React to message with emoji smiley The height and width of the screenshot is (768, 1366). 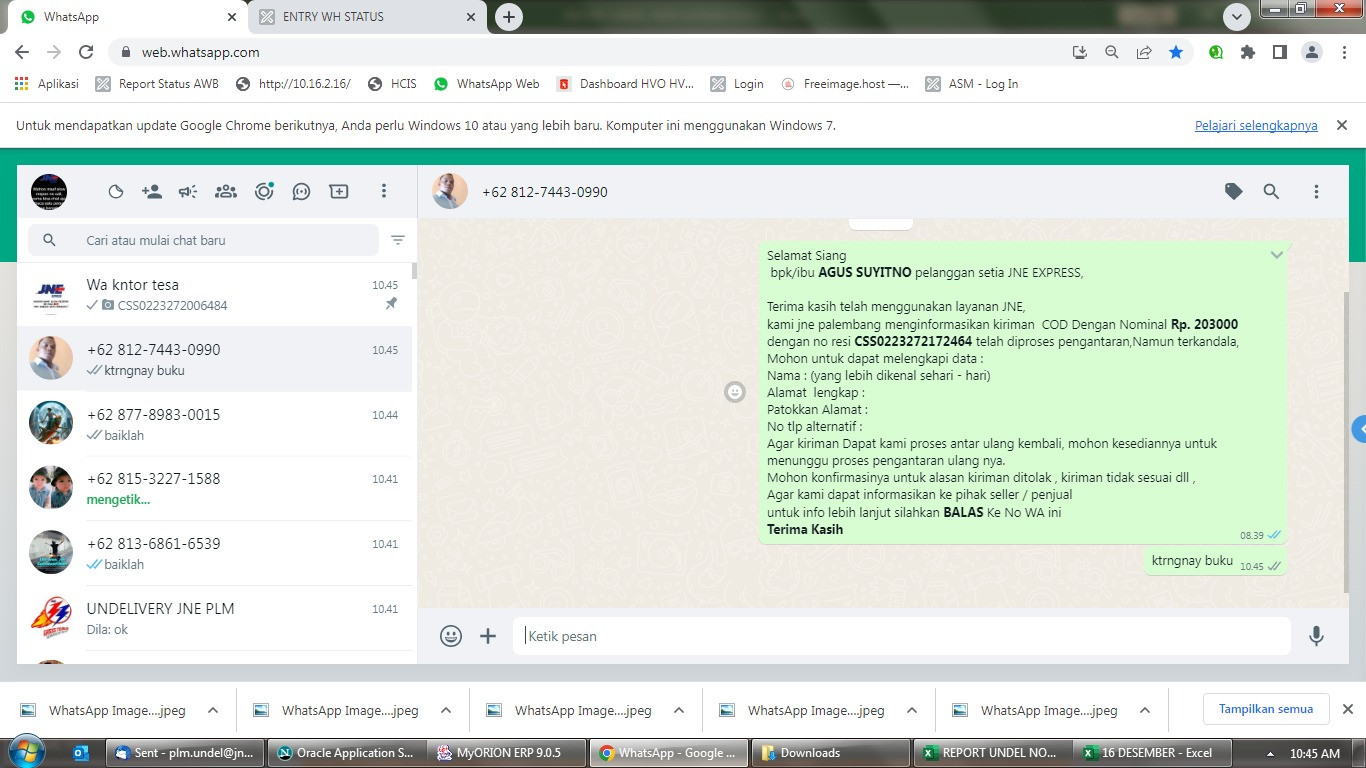click(x=735, y=392)
